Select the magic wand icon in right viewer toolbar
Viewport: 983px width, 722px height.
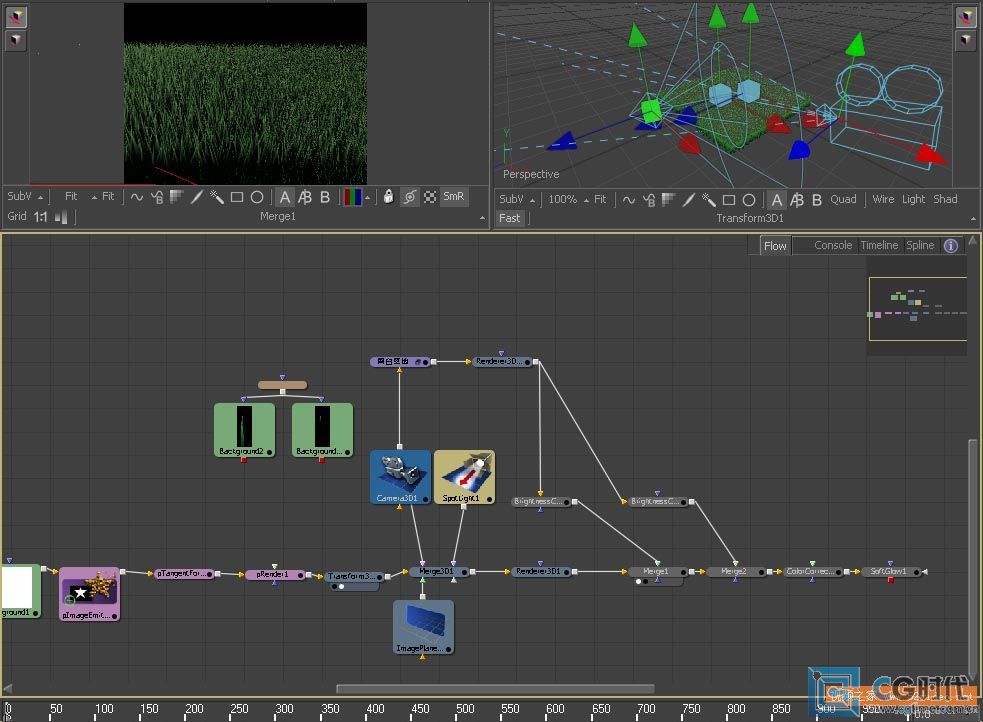709,200
